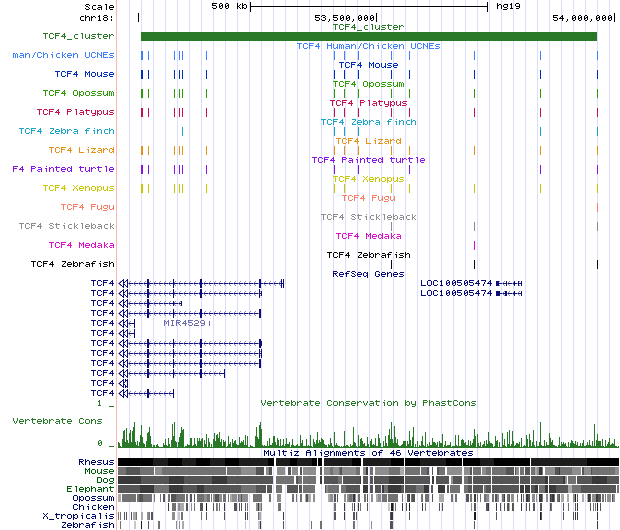This screenshot has width=620, height=530.
Task: Open the RefSeq Genes track title
Action: (x=368, y=274)
